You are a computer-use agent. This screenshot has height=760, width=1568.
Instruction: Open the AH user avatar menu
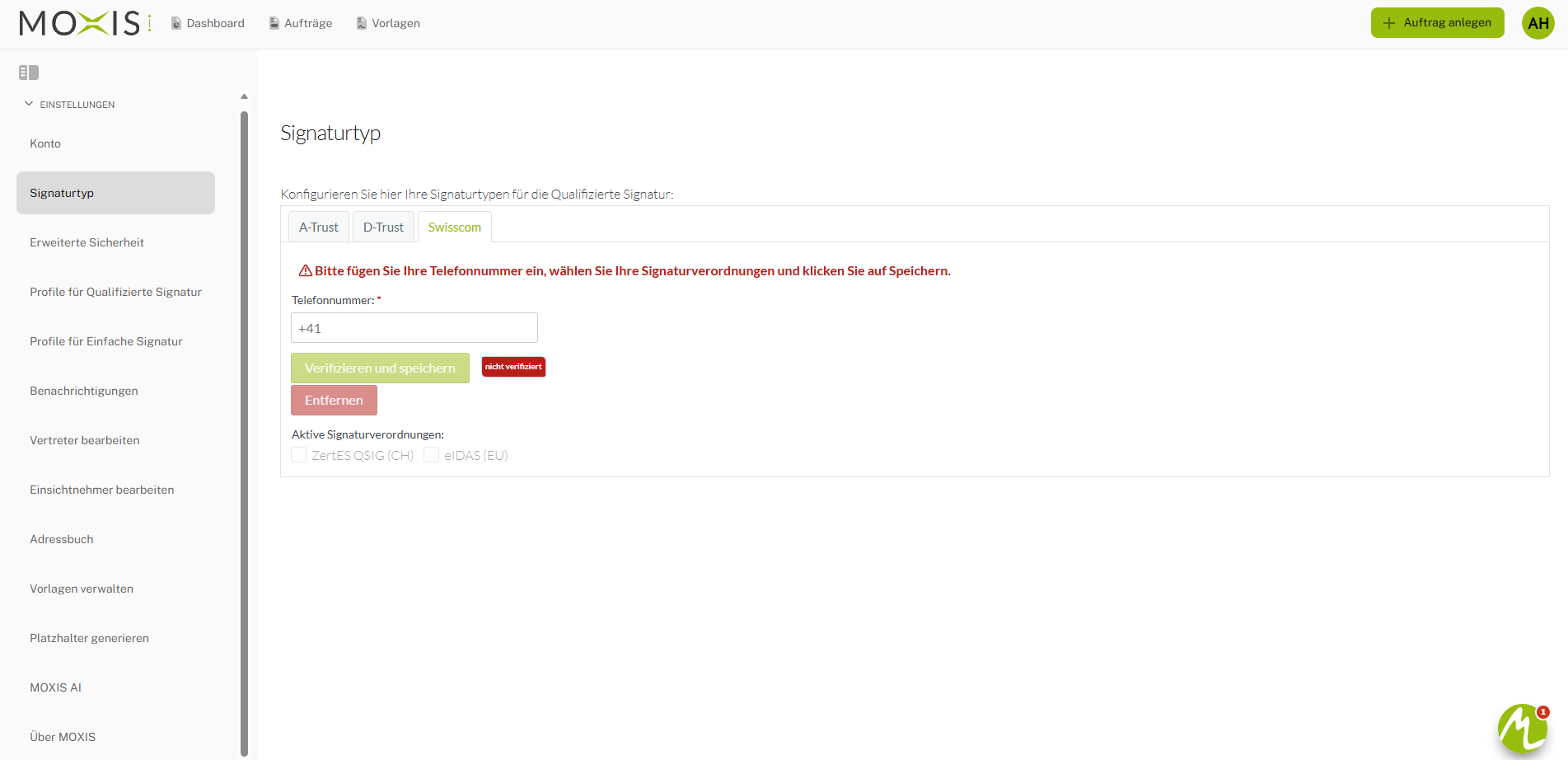pyautogui.click(x=1538, y=23)
